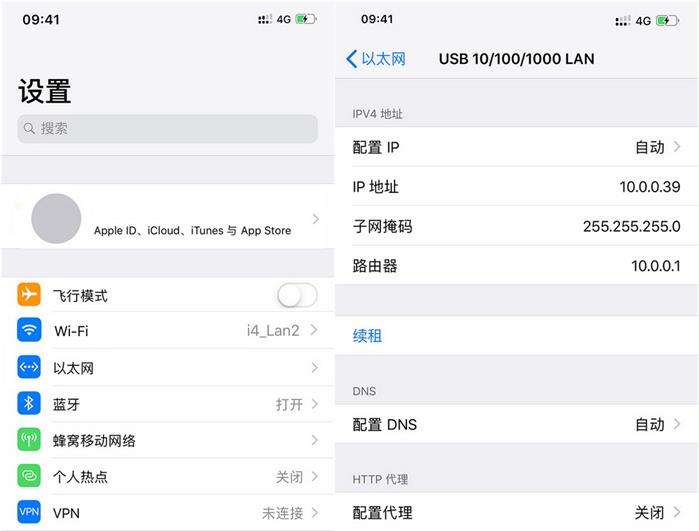Tap the 路由器 label

pyautogui.click(x=374, y=266)
